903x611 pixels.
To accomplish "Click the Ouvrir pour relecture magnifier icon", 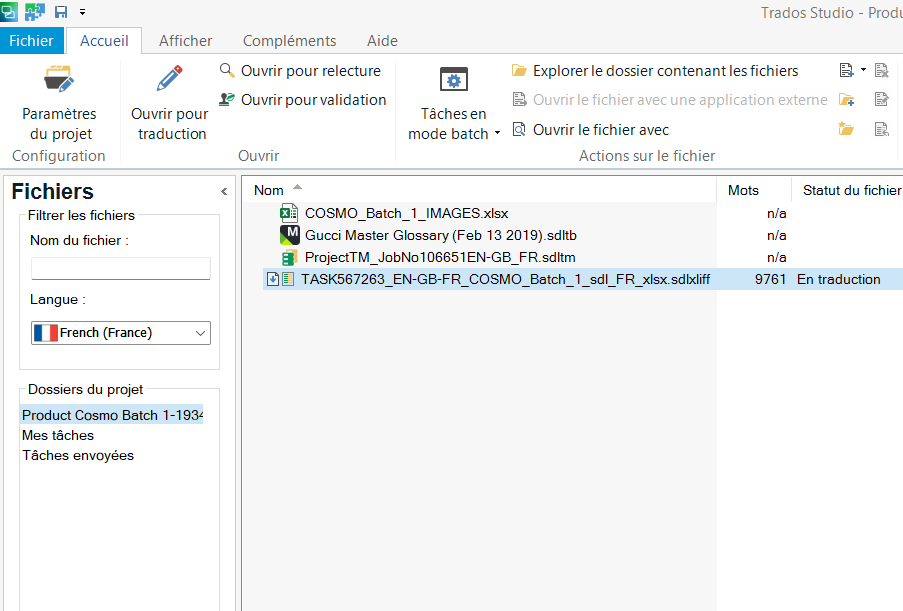I will pos(227,70).
